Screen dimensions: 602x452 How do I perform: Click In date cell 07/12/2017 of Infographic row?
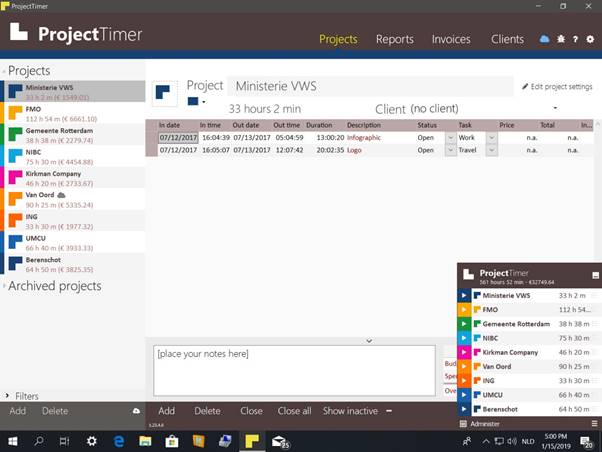[x=178, y=137]
